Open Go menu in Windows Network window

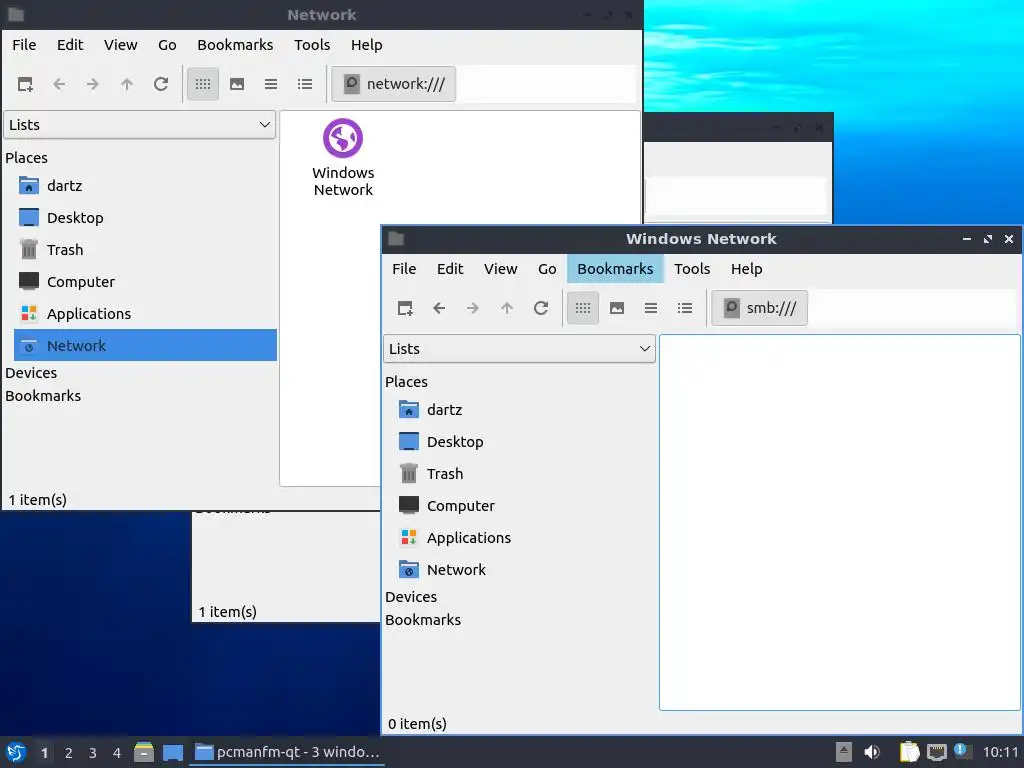tap(547, 268)
